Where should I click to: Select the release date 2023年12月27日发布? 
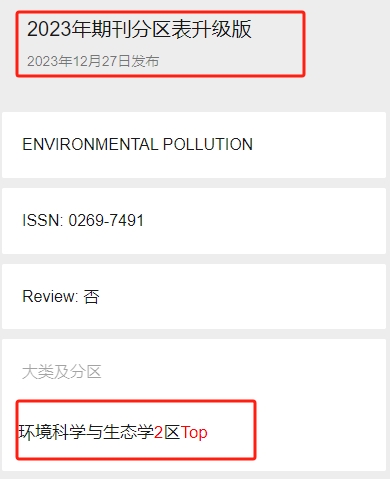[x=93, y=61]
